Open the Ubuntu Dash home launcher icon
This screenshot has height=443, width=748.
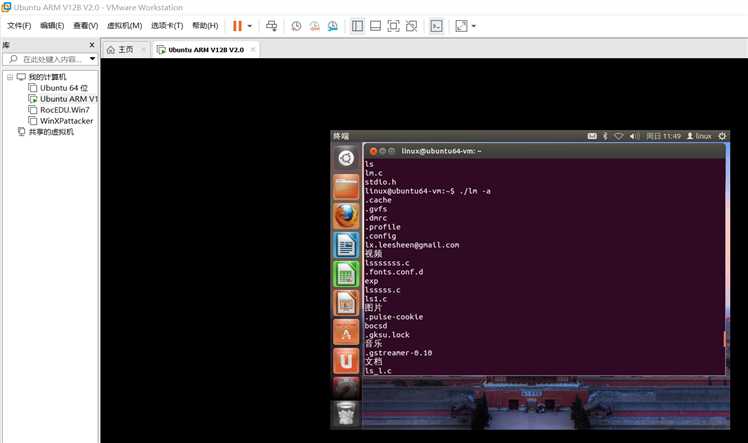tap(346, 158)
